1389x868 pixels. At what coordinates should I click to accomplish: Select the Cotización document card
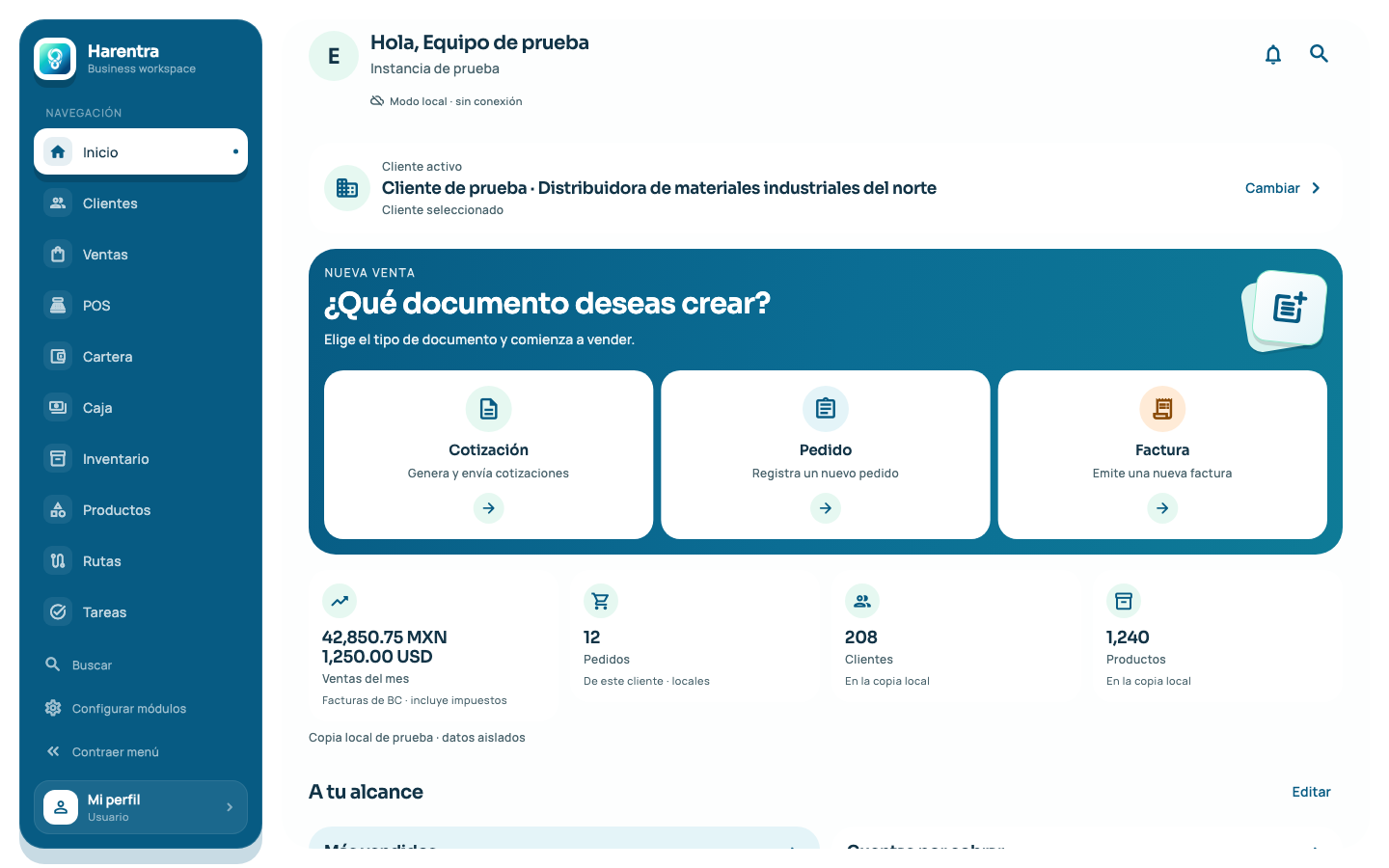(x=489, y=454)
